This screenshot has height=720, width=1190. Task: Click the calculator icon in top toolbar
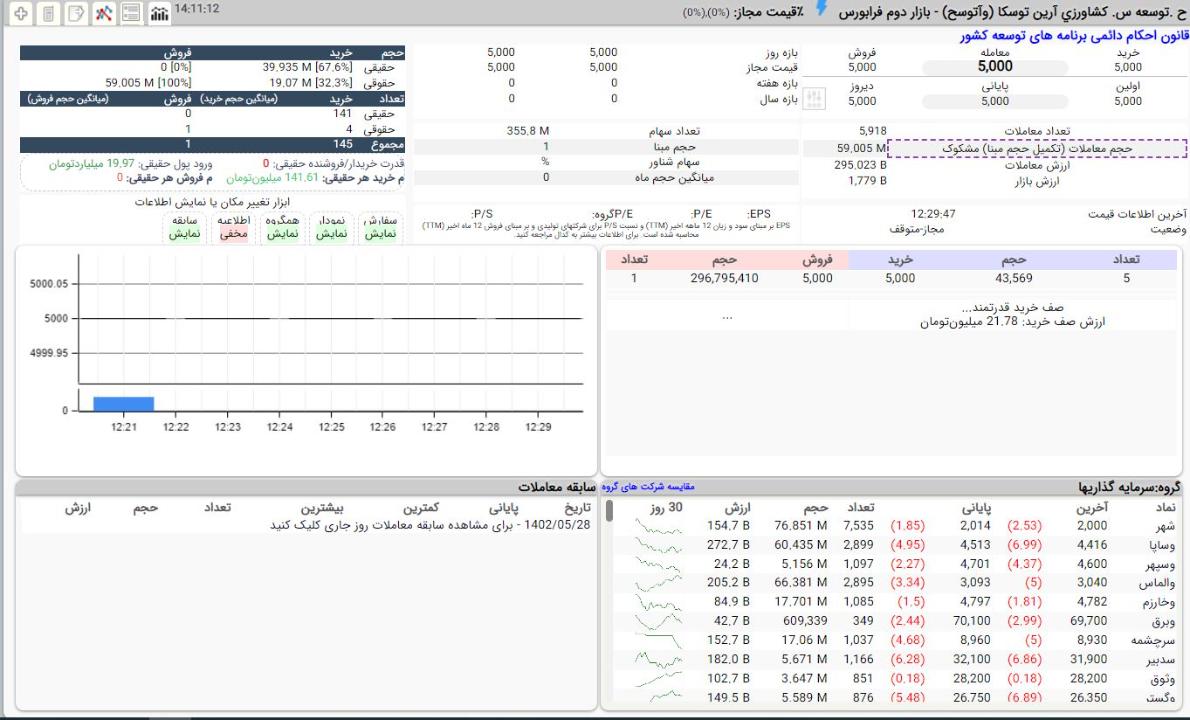click(47, 14)
